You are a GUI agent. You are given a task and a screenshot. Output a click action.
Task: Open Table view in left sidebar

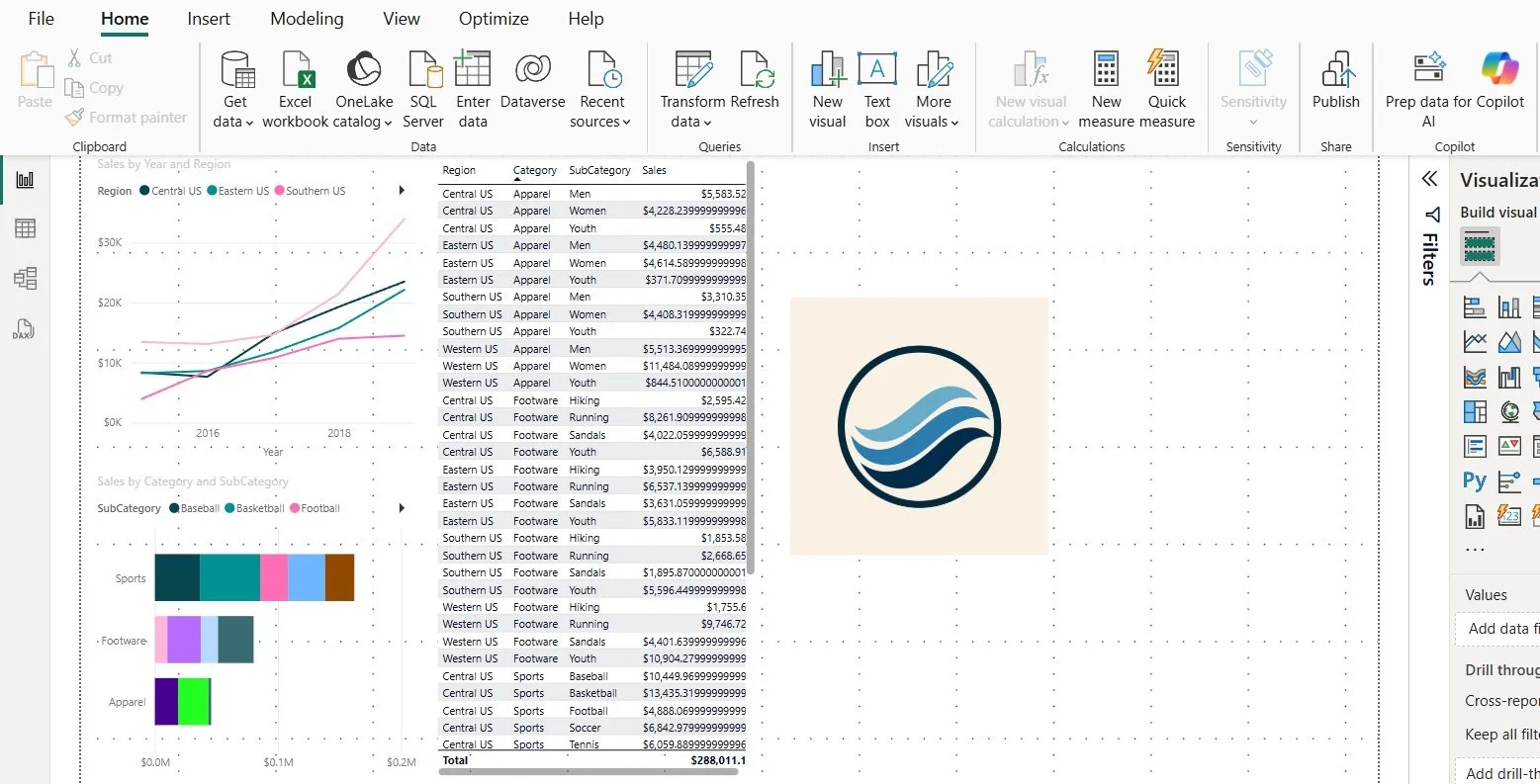pyautogui.click(x=25, y=228)
